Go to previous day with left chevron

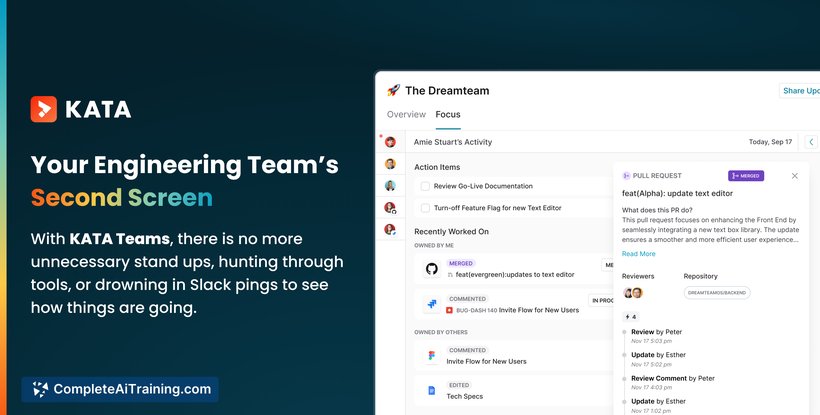point(811,142)
